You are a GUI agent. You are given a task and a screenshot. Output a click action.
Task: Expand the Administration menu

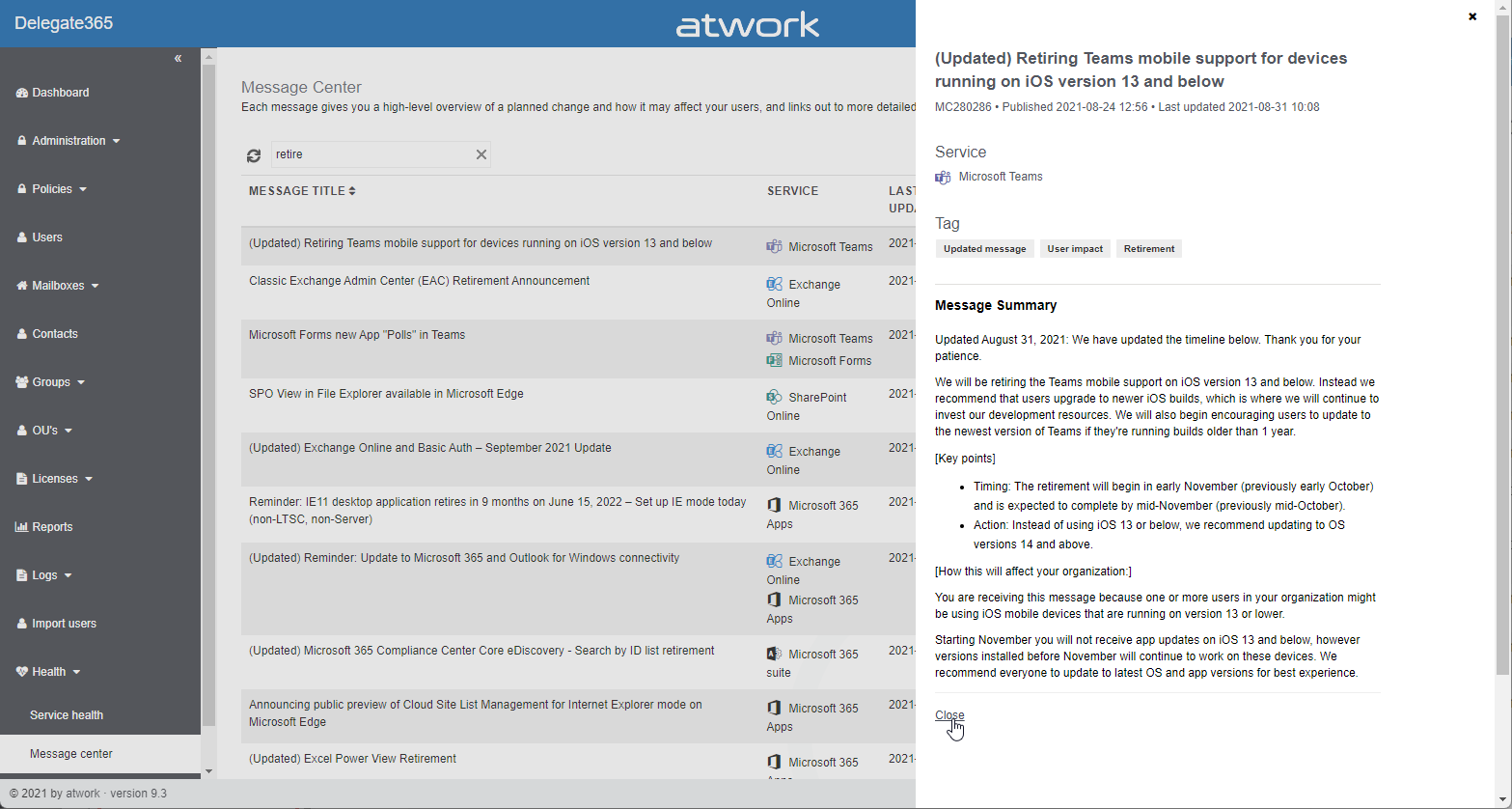click(x=69, y=141)
